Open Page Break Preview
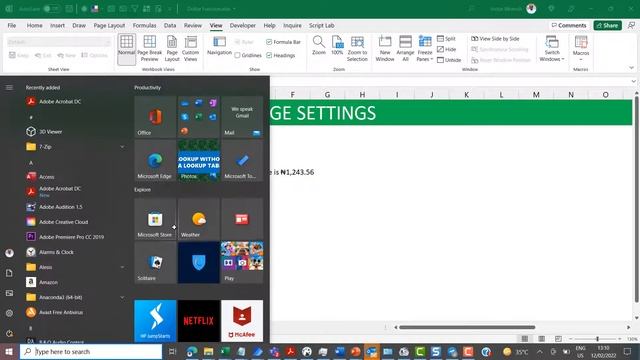Image resolution: width=640 pixels, height=360 pixels. (x=149, y=49)
